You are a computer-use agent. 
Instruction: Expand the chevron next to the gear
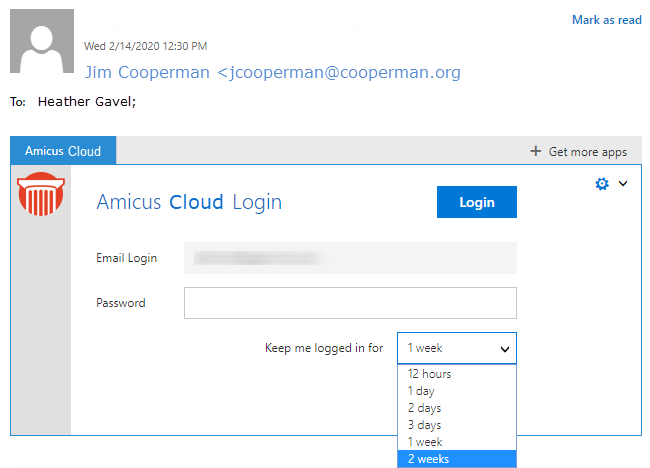pos(623,183)
